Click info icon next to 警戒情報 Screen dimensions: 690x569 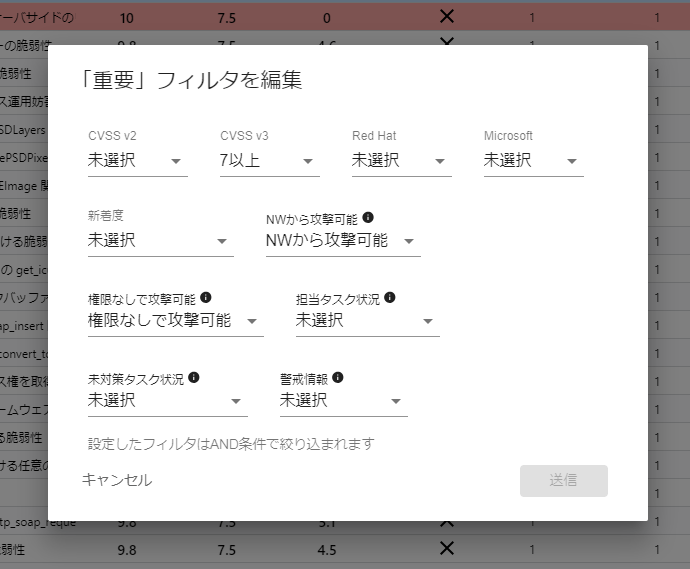tap(338, 378)
